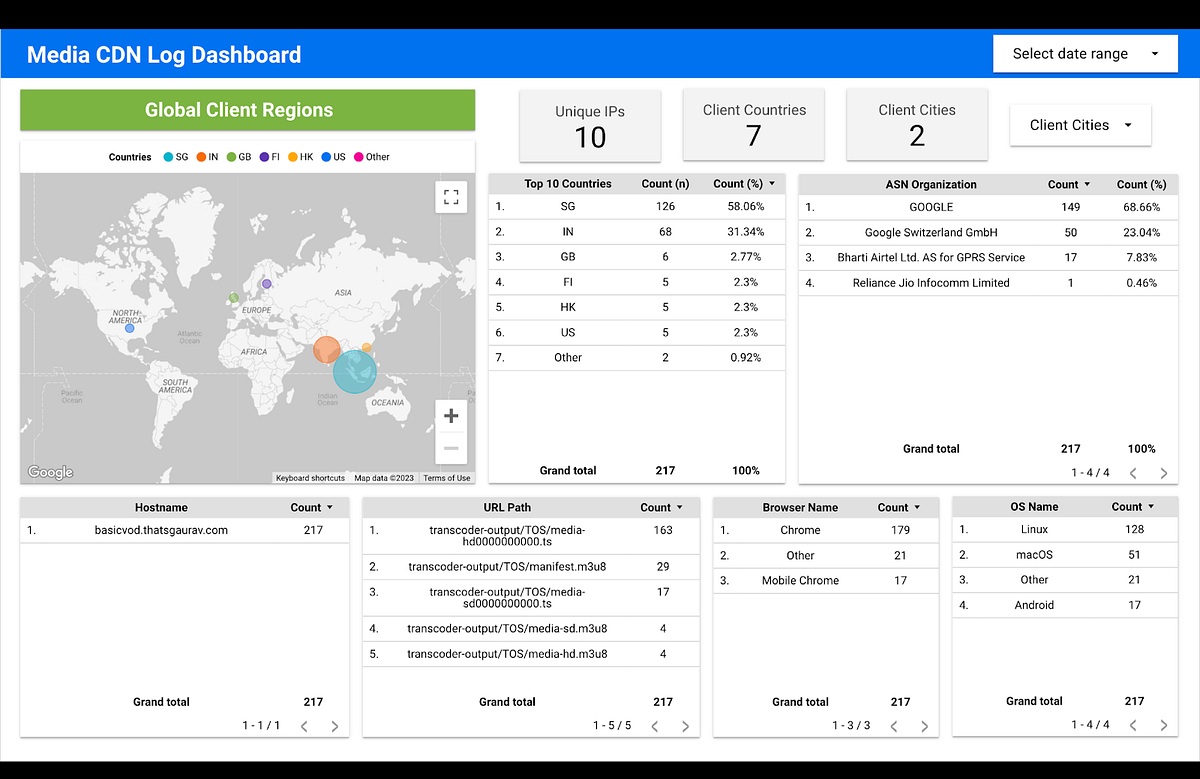The width and height of the screenshot is (1200, 779).
Task: Go to next page of ASN Organization table
Action: click(x=1163, y=472)
